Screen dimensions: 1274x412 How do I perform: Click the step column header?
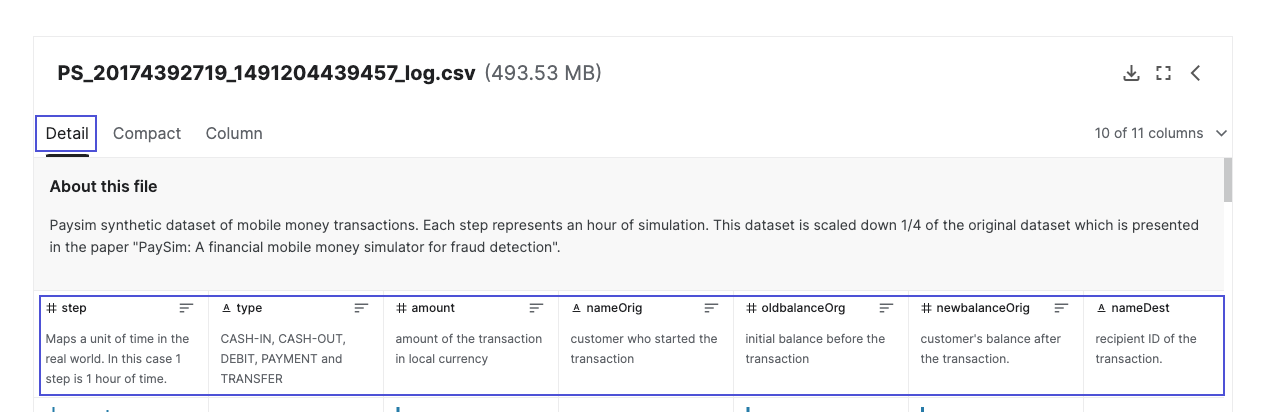[74, 308]
